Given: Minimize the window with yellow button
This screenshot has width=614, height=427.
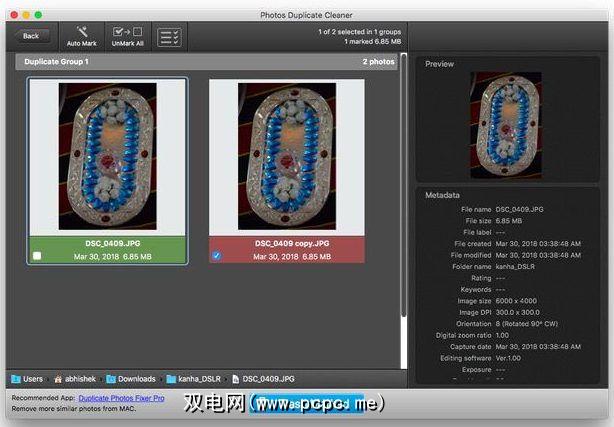Looking at the screenshot, I should 26,15.
